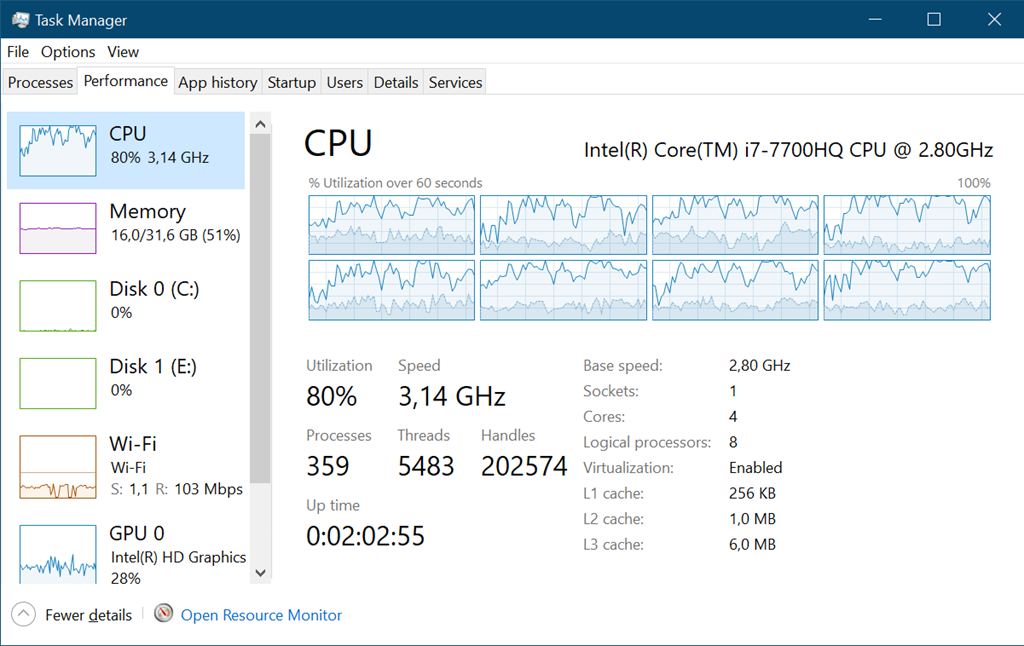Click the Resource Monitor icon

pyautogui.click(x=164, y=614)
